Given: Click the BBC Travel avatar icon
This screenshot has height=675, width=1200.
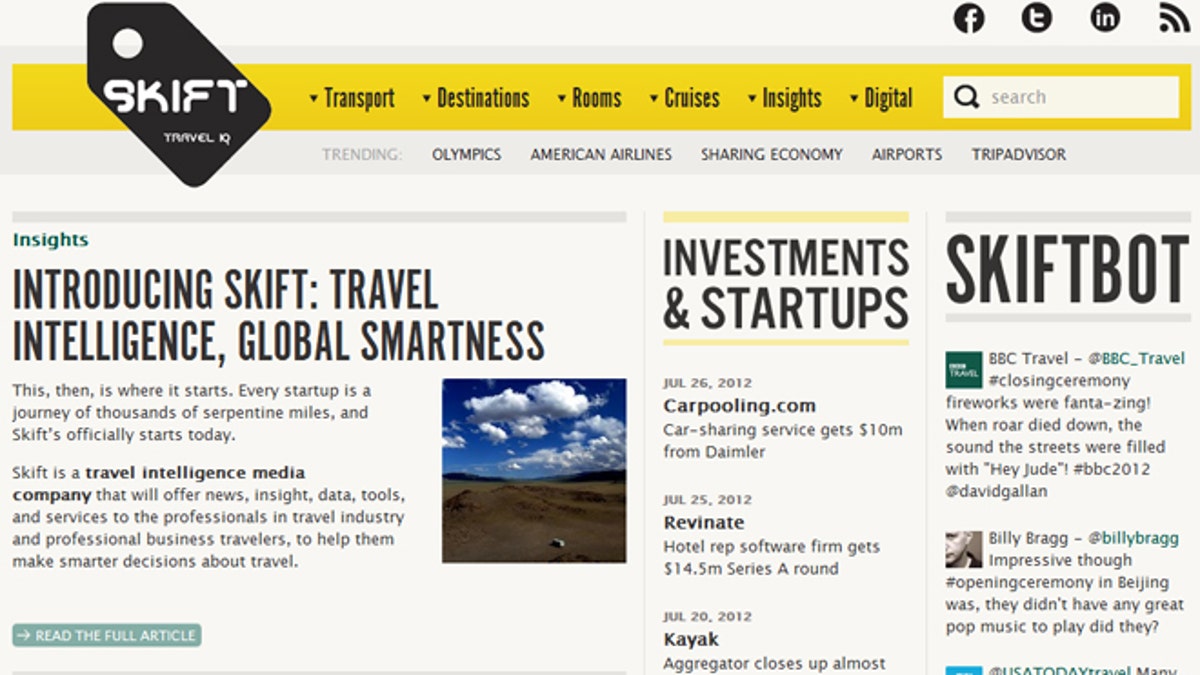Looking at the screenshot, I should tap(964, 369).
